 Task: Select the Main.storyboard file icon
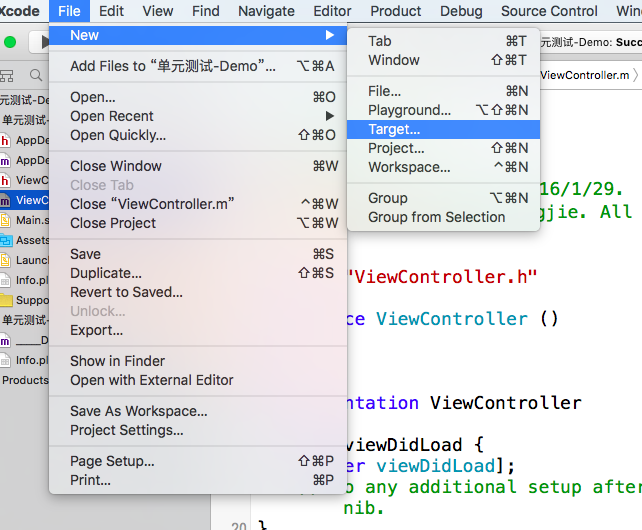6,220
